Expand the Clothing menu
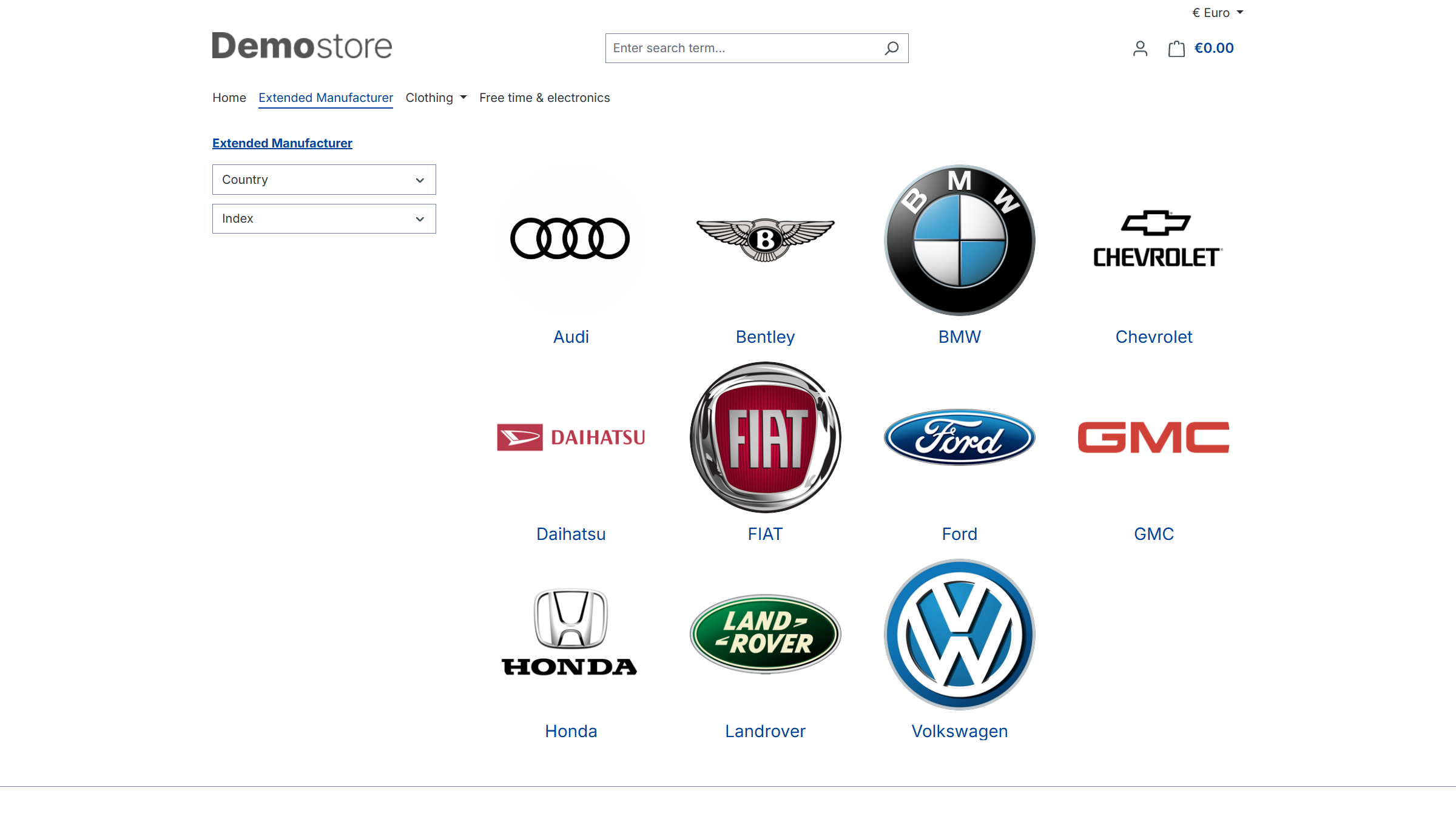Screen dimensions: 1456x819 click(x=436, y=98)
